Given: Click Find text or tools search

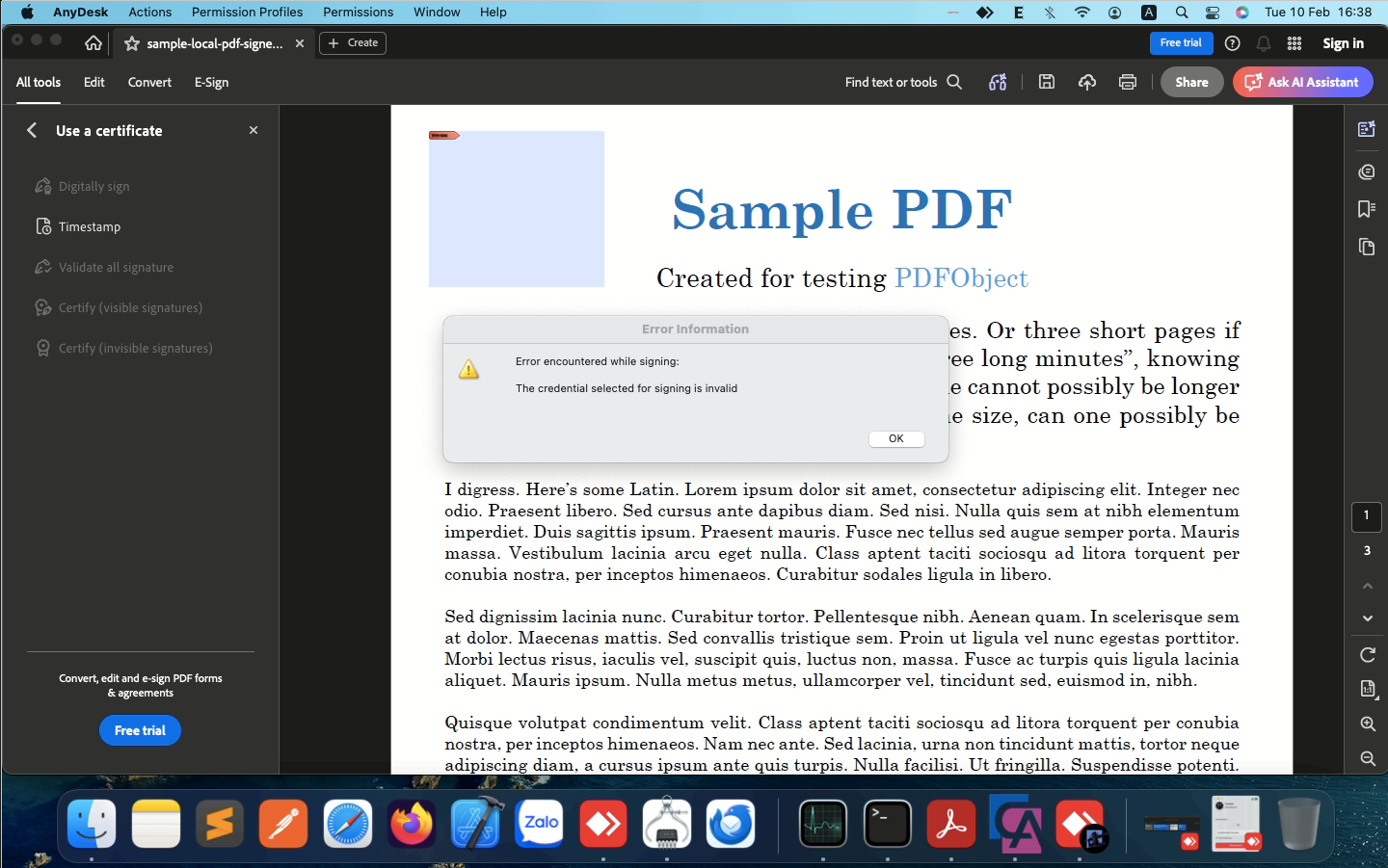Looking at the screenshot, I should tap(903, 82).
